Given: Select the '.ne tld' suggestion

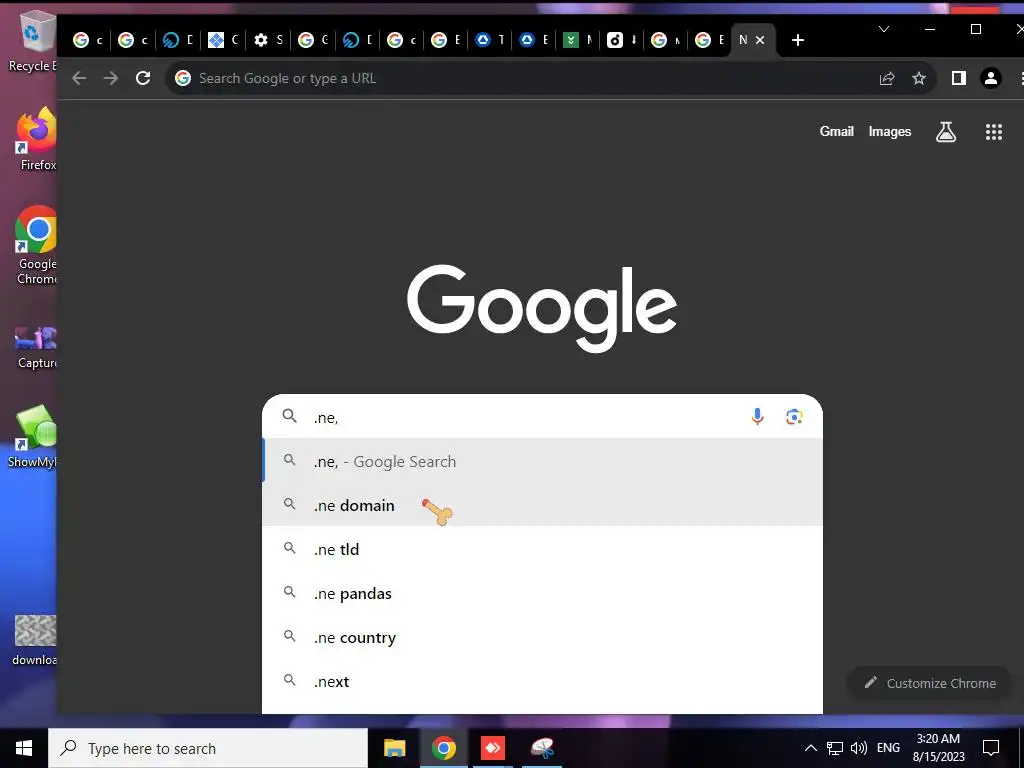Looking at the screenshot, I should pyautogui.click(x=542, y=549).
